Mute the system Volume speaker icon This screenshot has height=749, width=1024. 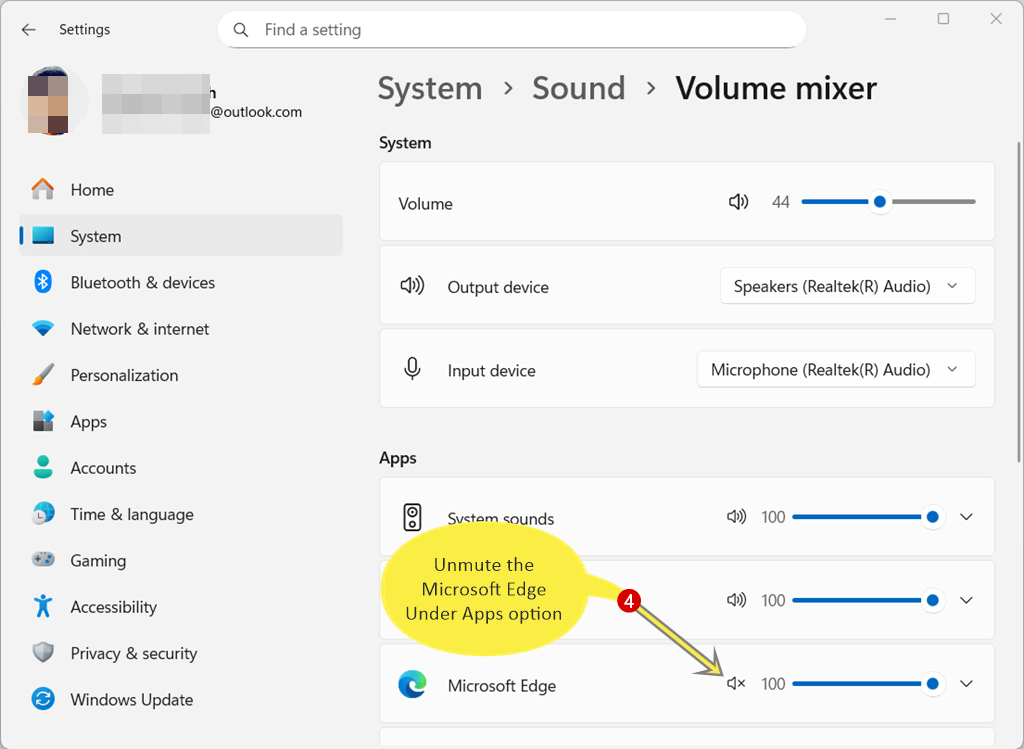pos(738,202)
